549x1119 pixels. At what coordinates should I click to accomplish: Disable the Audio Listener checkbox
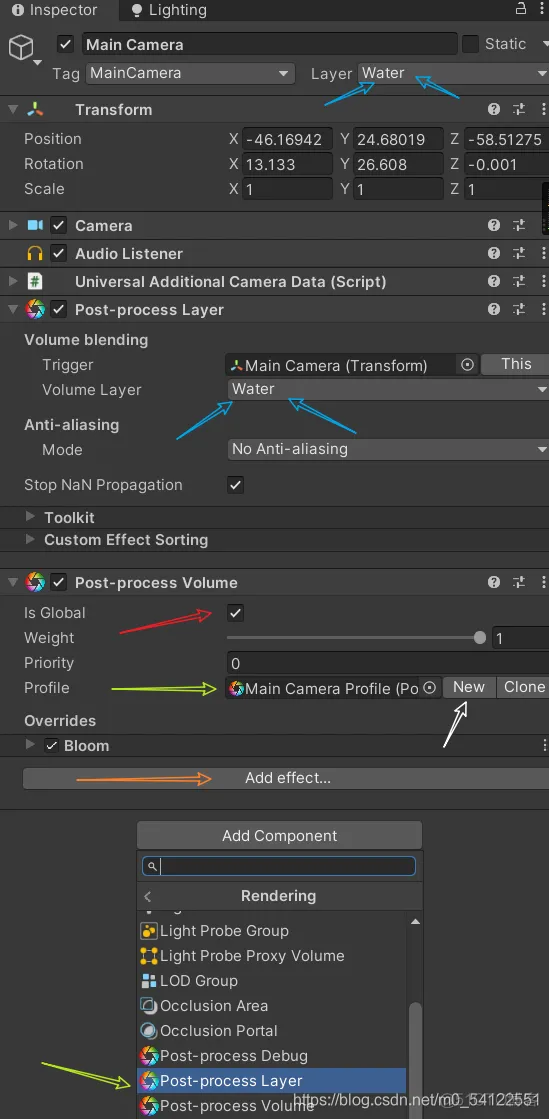[59, 253]
